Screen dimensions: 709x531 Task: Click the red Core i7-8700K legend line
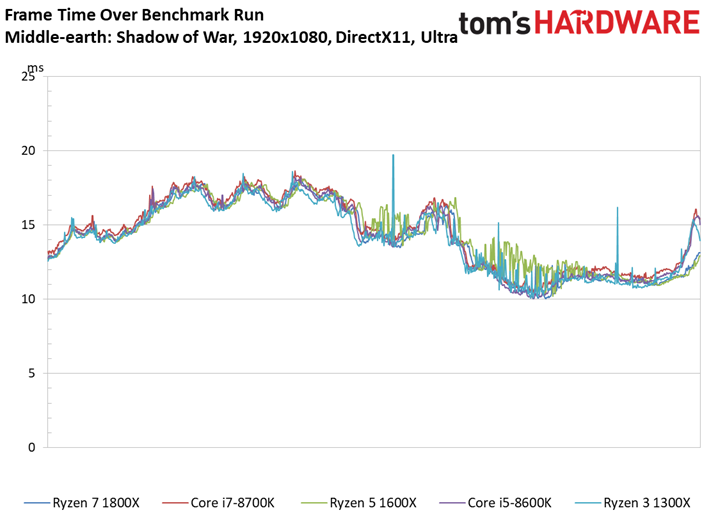pos(175,503)
